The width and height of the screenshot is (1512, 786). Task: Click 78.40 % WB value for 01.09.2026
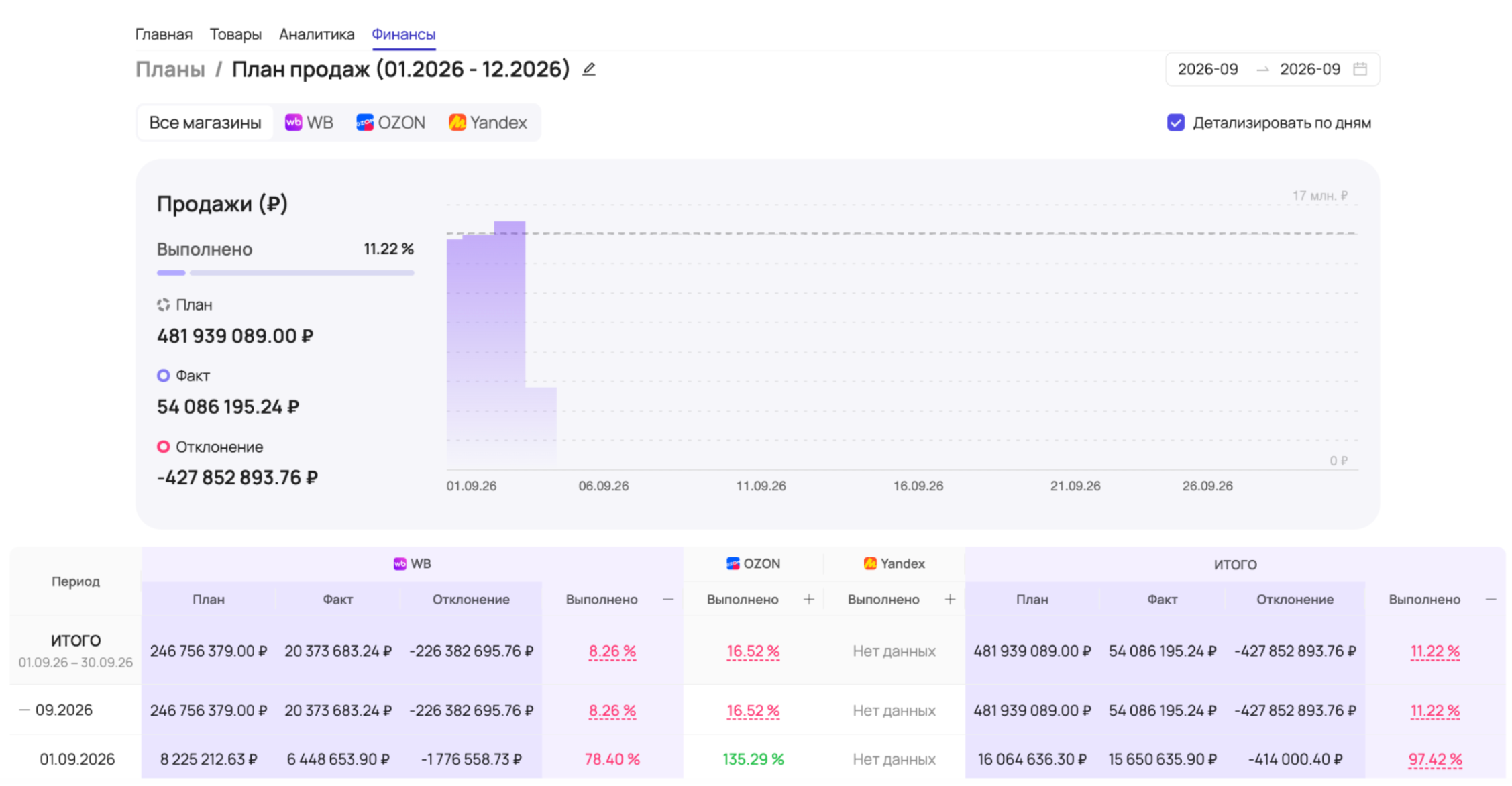[x=612, y=759]
